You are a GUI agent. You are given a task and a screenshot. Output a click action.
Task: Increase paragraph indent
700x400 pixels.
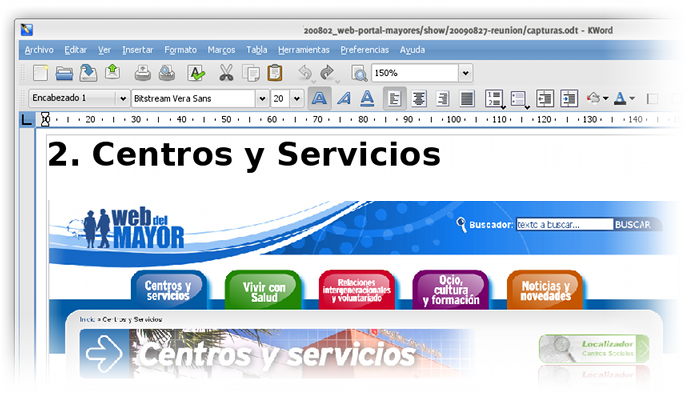coord(569,98)
